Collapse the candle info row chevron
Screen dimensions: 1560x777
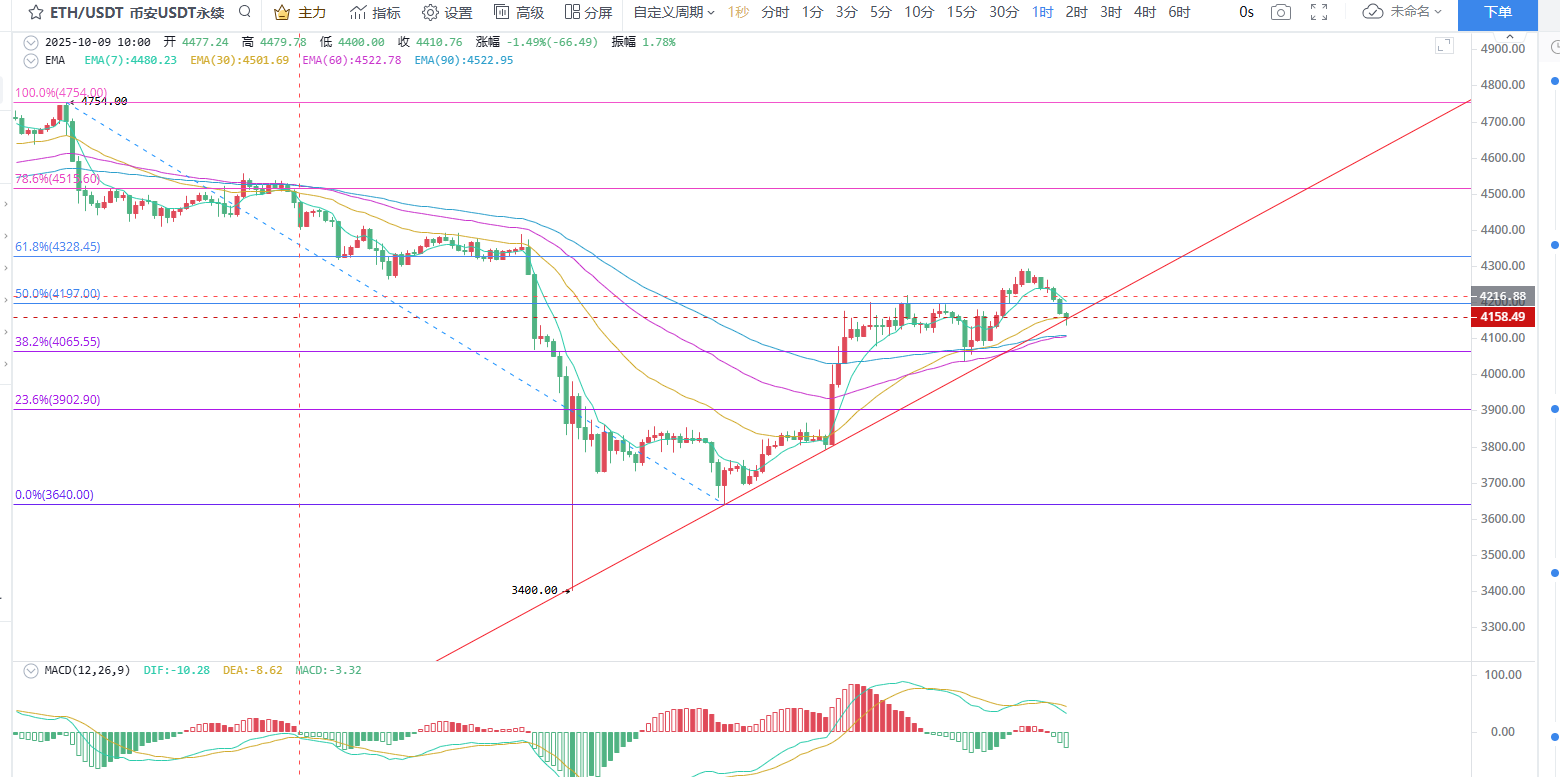pyautogui.click(x=30, y=42)
